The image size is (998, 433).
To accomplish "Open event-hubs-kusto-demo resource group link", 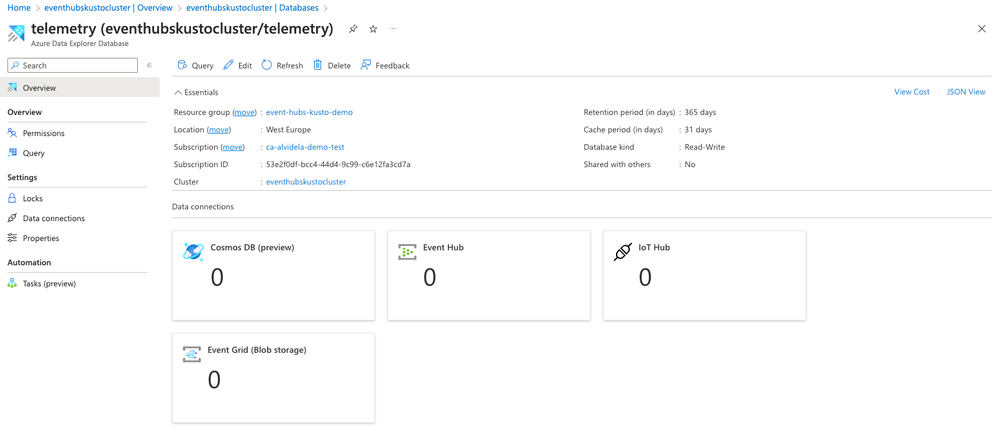I will pos(309,112).
